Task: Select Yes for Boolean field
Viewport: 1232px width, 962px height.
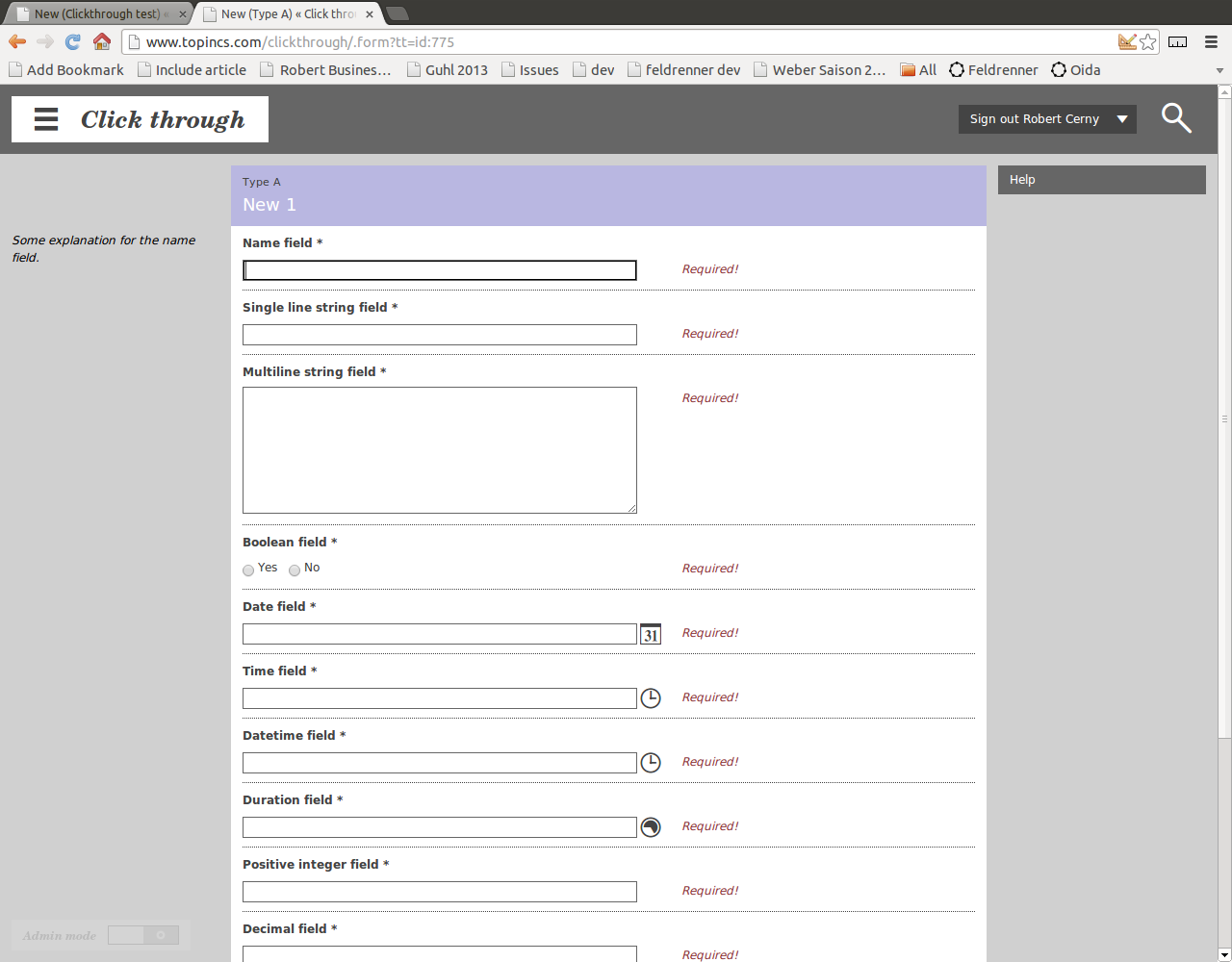Action: (x=248, y=570)
